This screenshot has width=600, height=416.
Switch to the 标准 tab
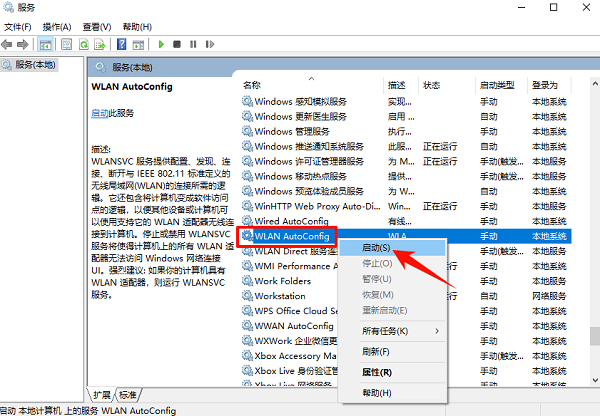click(130, 394)
